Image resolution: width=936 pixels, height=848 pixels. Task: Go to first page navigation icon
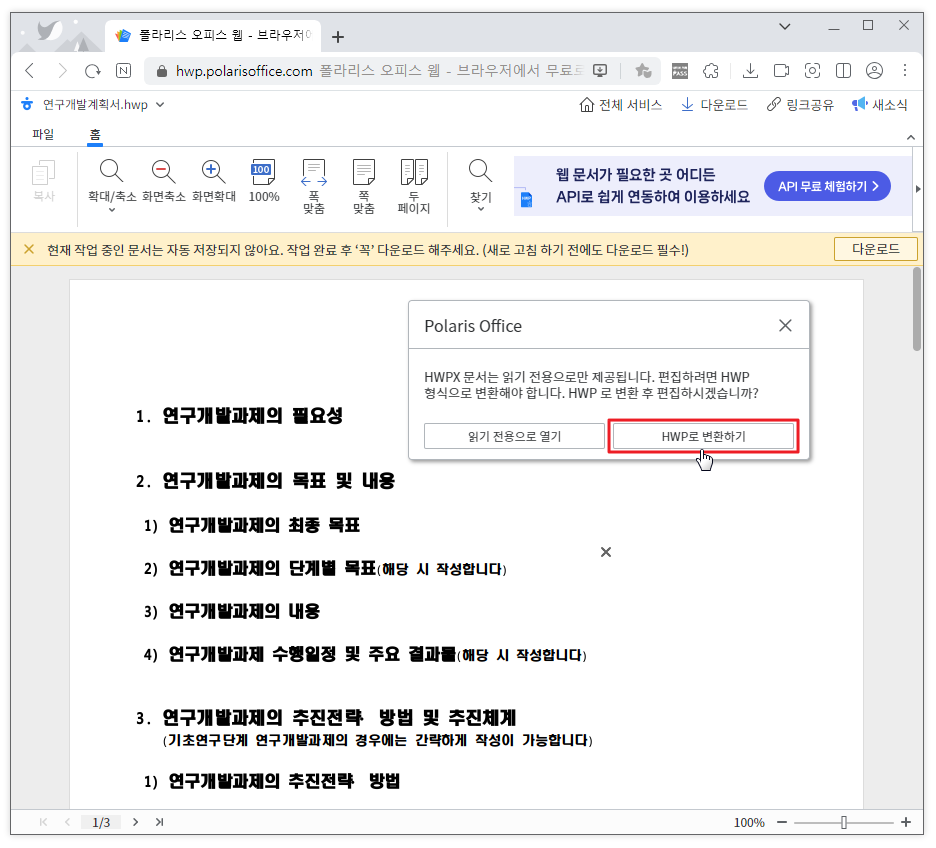tap(43, 822)
